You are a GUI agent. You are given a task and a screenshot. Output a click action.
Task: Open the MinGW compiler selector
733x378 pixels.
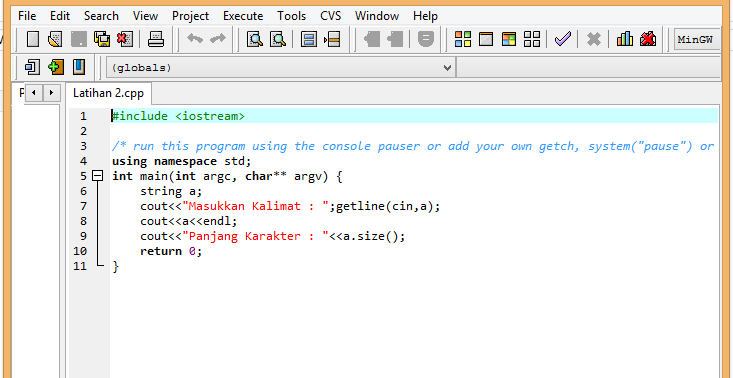coord(697,40)
